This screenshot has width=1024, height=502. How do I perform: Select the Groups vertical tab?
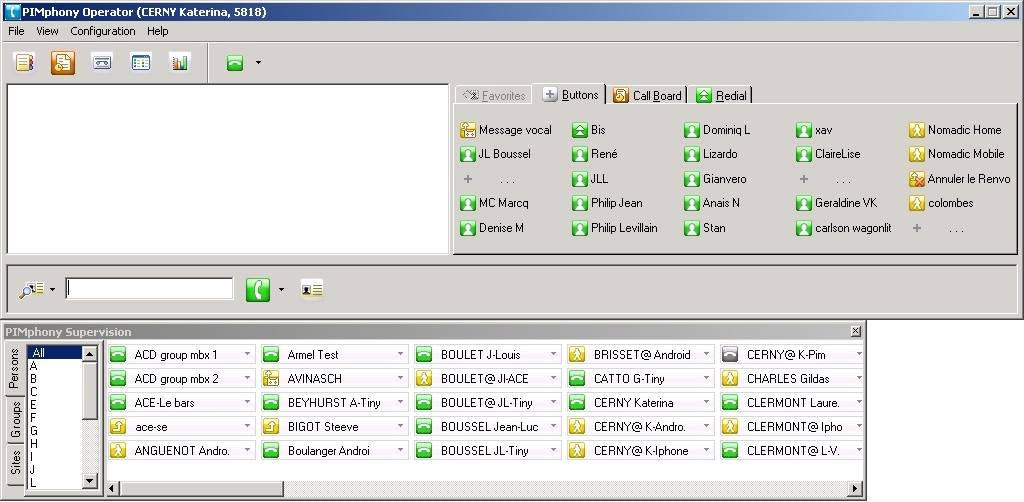point(15,418)
